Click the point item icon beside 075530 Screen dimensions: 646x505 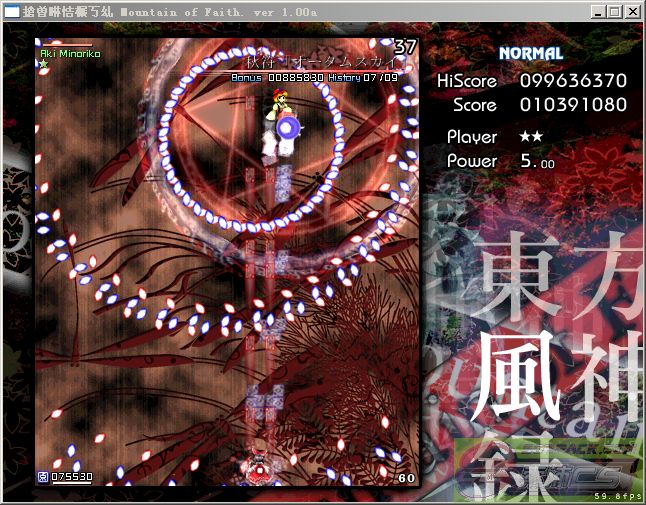[x=43, y=477]
